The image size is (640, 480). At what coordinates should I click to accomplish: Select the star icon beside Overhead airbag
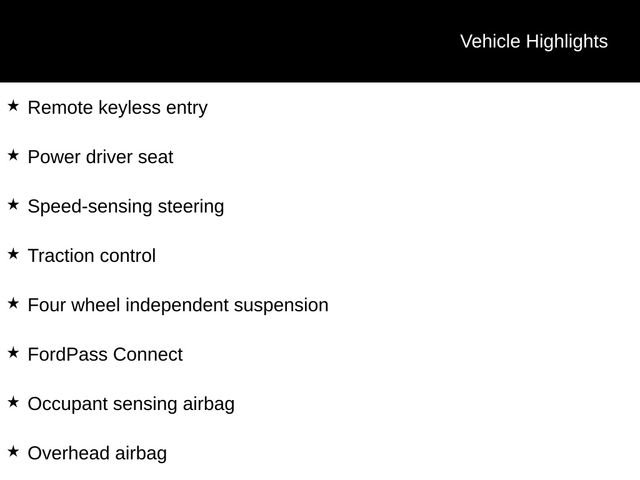tap(13, 452)
